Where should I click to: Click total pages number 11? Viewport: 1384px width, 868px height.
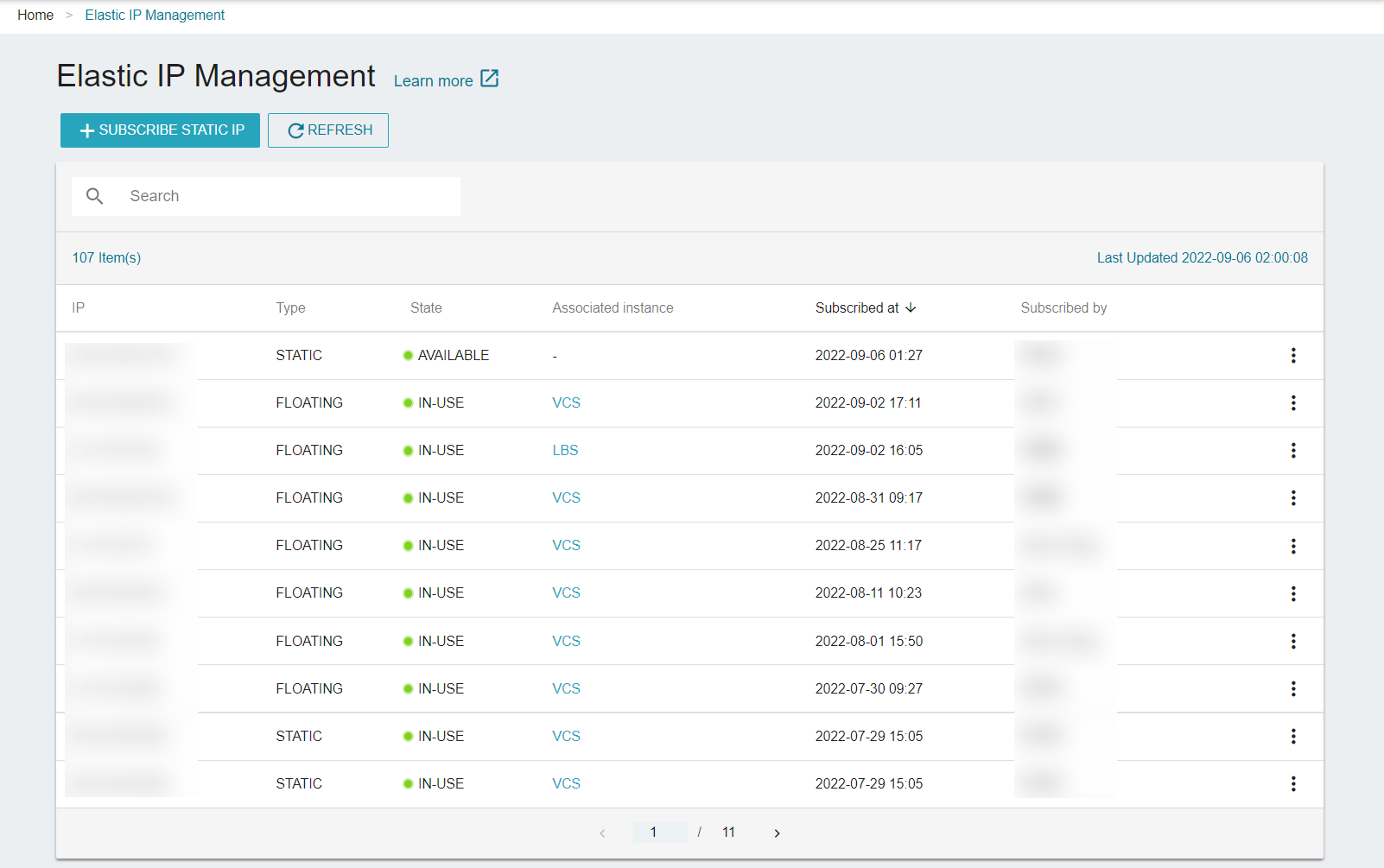728,833
